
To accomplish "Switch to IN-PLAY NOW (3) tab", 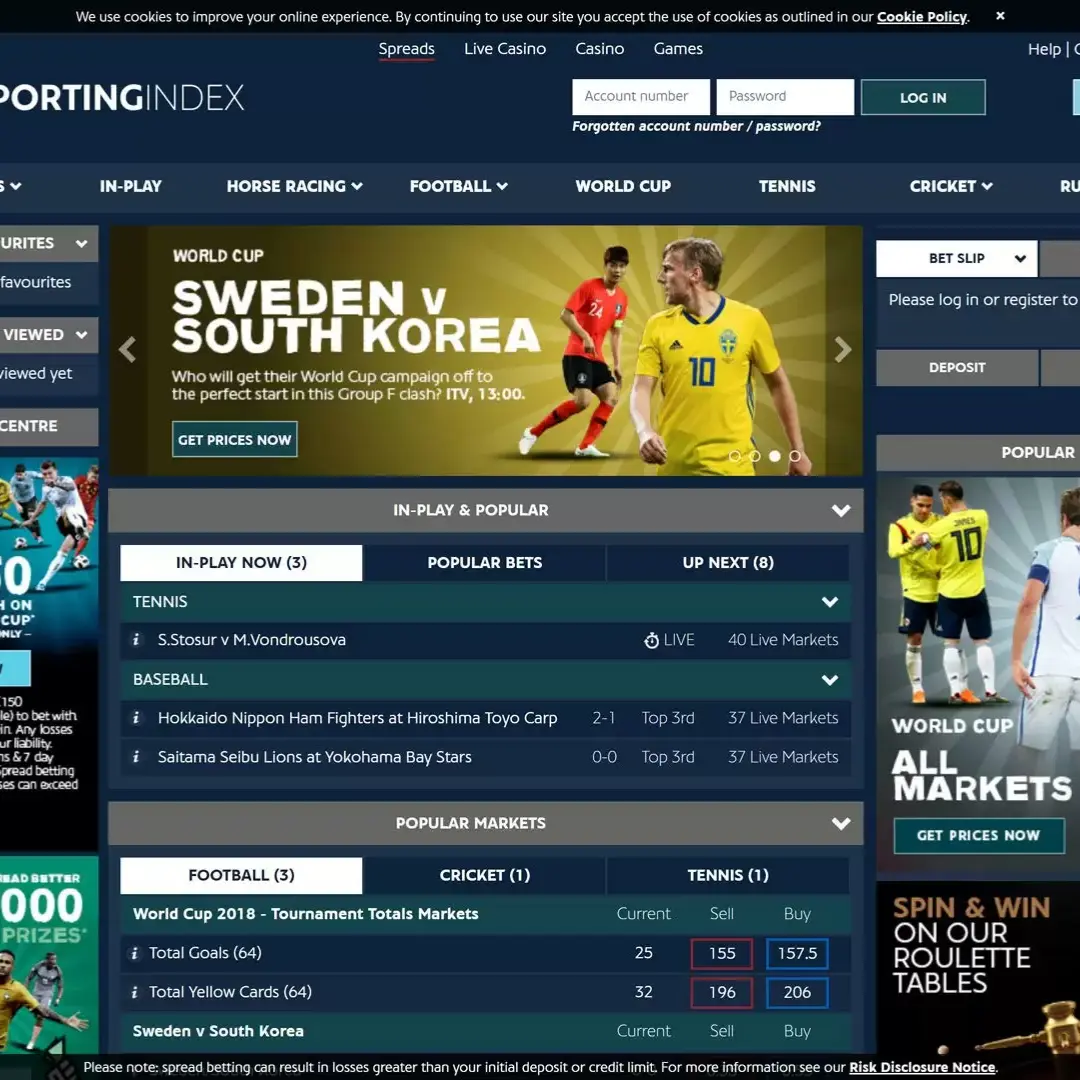I will pos(241,563).
